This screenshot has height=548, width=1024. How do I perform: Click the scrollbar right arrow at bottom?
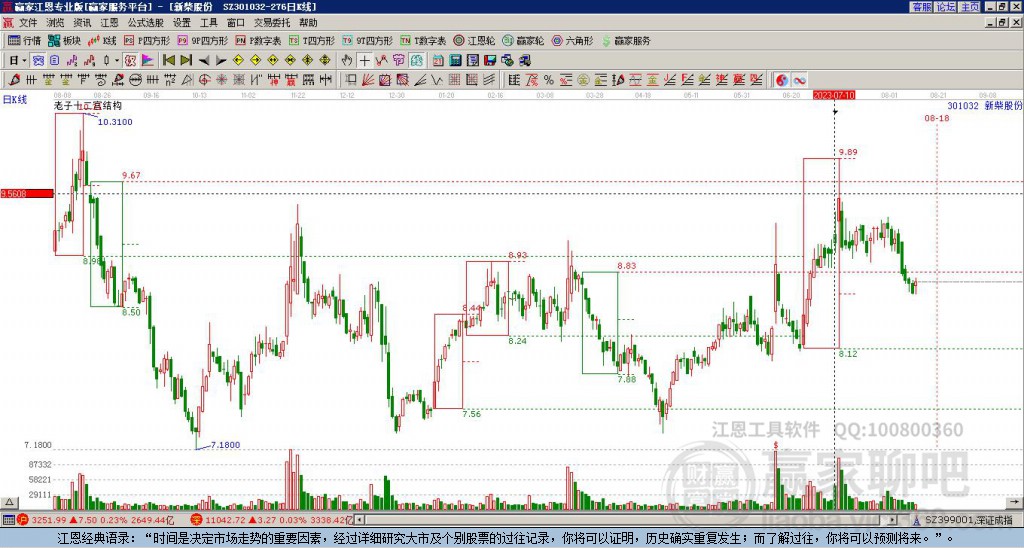click(893, 520)
